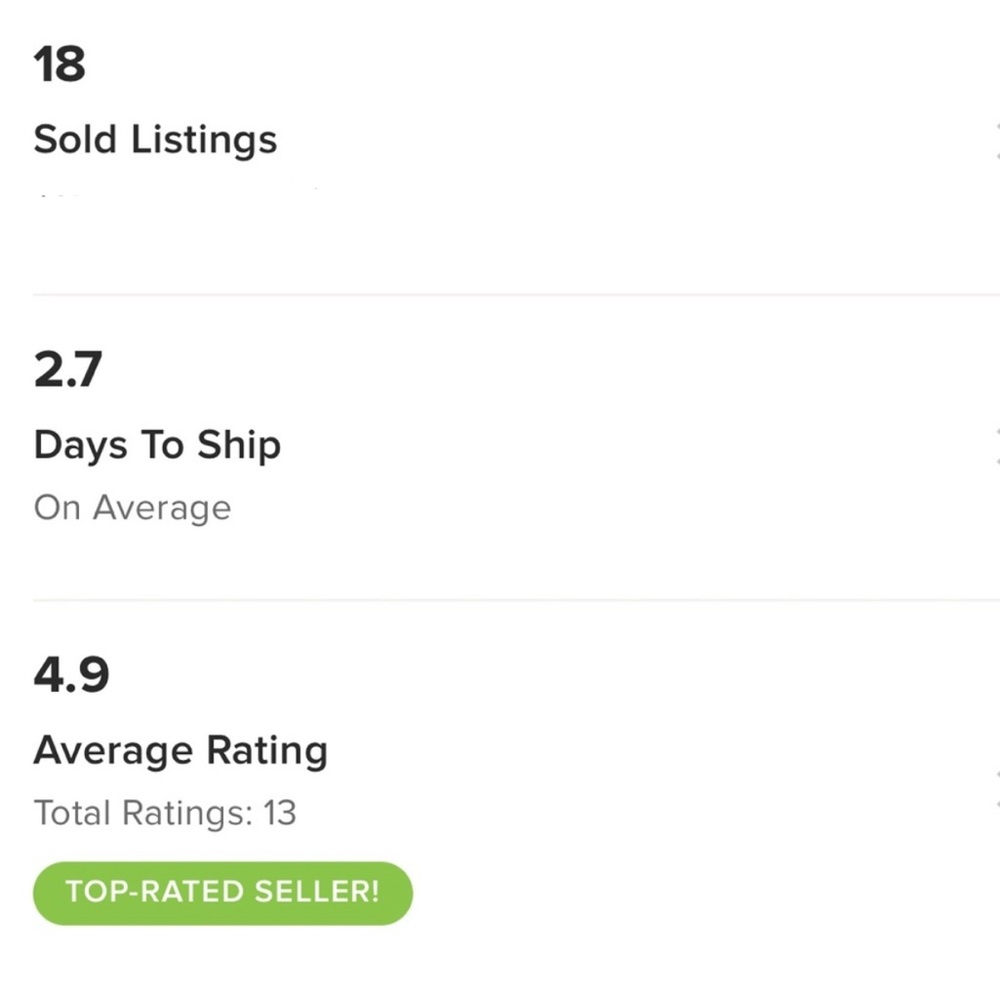
Task: Click the TOP-RATED SELLER! badge
Action: [222, 892]
